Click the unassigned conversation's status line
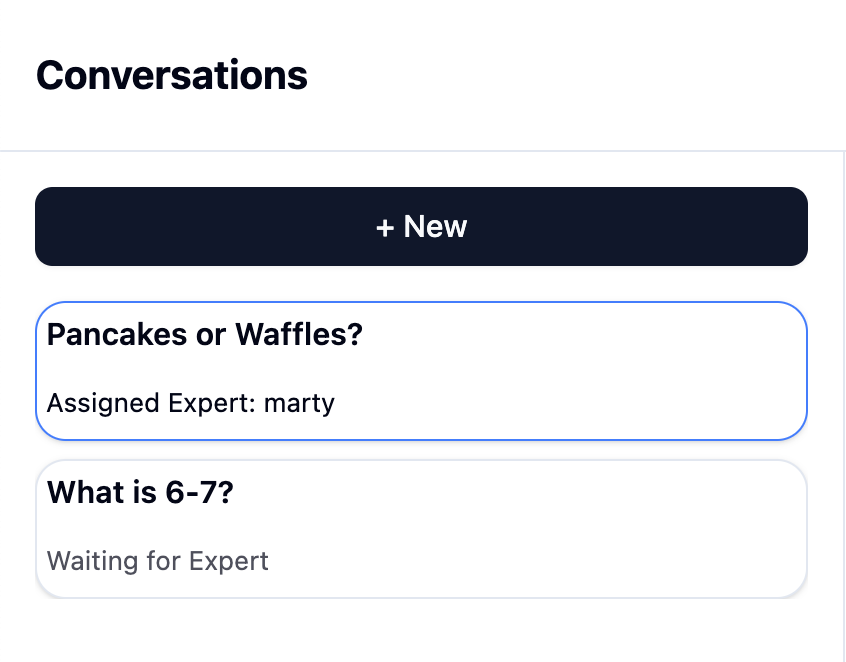This screenshot has height=662, width=846. click(x=157, y=561)
